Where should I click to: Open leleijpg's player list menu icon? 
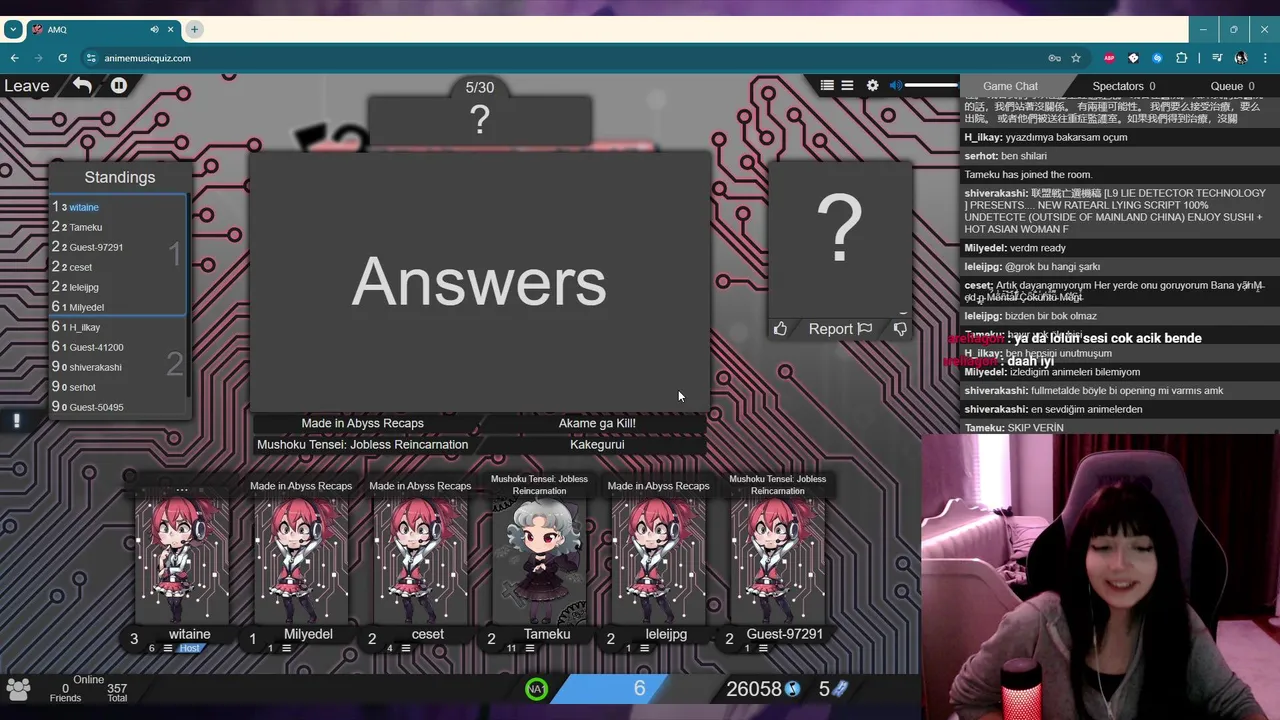point(644,648)
